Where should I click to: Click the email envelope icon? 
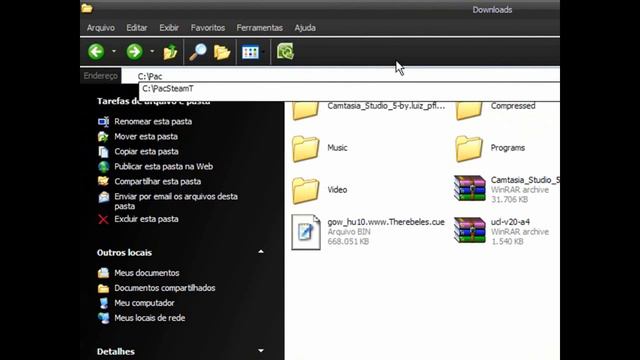click(103, 197)
